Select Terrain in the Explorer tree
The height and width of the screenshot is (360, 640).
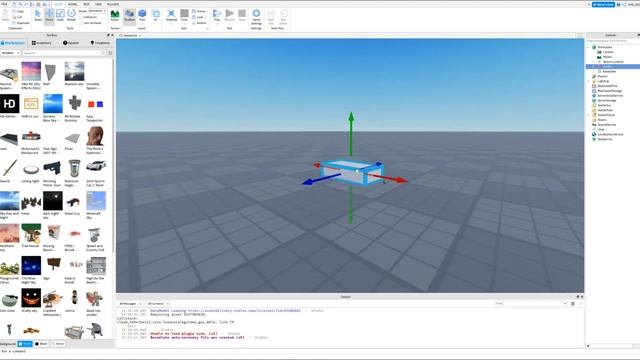[x=607, y=57]
